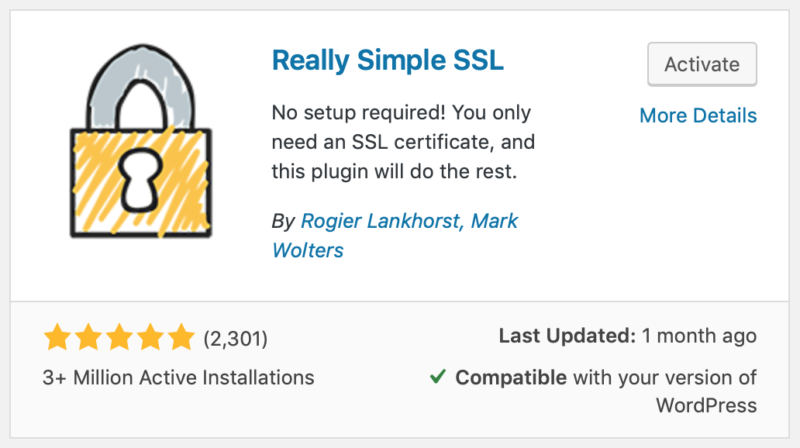The image size is (800, 448).
Task: Click the green compatibility checkmark
Action: tap(437, 377)
